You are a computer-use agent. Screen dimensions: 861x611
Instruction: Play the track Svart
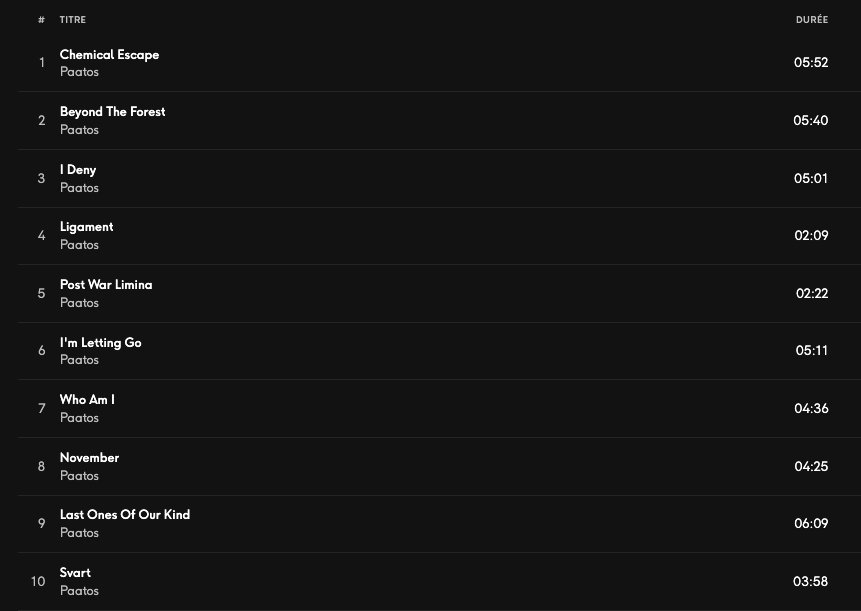pyautogui.click(x=75, y=573)
